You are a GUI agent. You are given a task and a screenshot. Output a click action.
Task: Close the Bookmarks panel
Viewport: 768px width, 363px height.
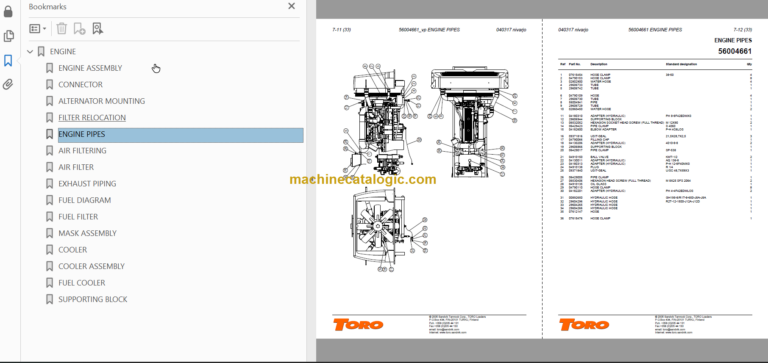(291, 6)
